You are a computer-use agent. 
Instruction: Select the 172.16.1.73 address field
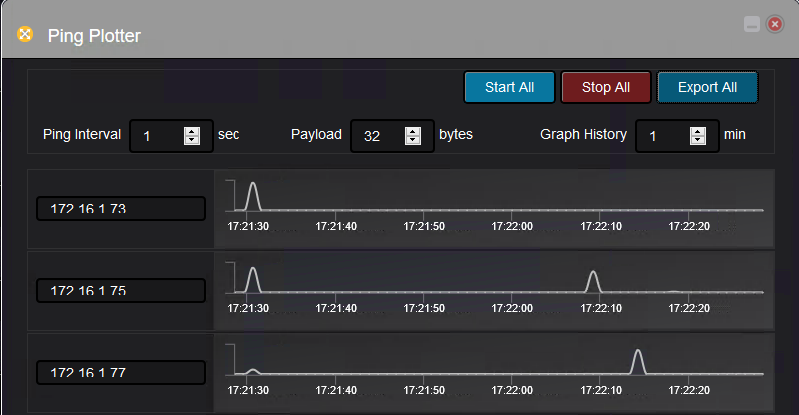pyautogui.click(x=121, y=209)
